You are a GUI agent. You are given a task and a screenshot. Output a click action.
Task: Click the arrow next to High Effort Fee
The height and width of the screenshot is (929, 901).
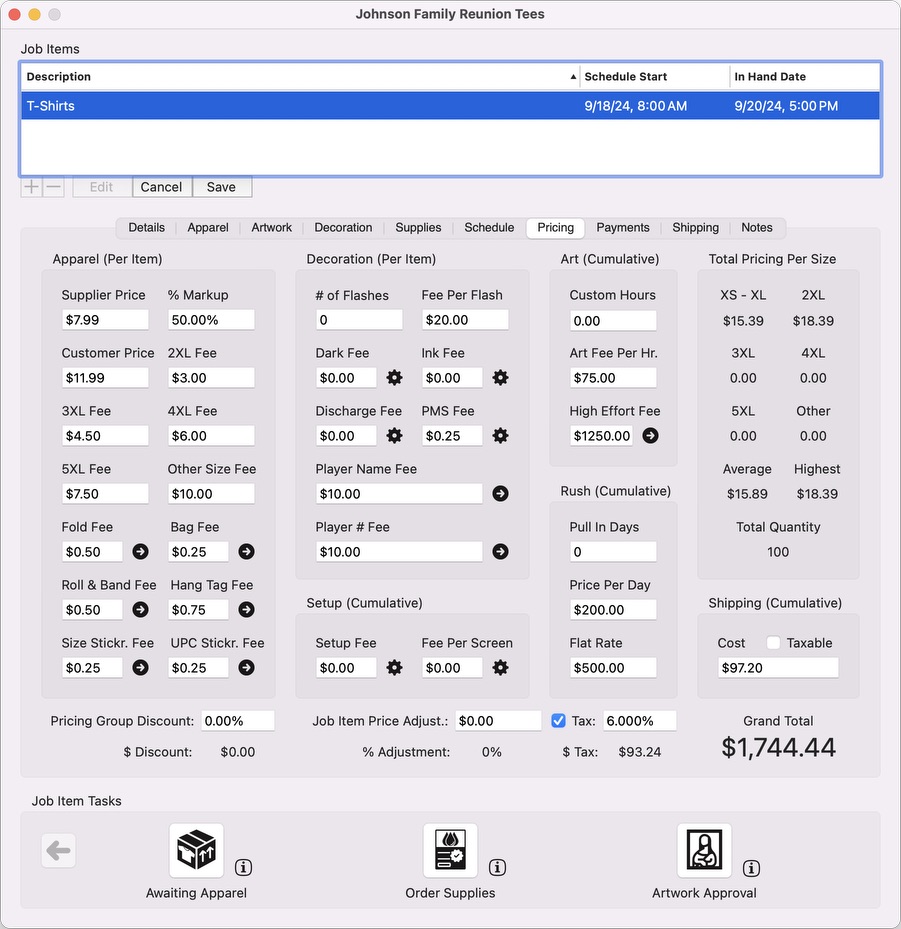pyautogui.click(x=650, y=436)
